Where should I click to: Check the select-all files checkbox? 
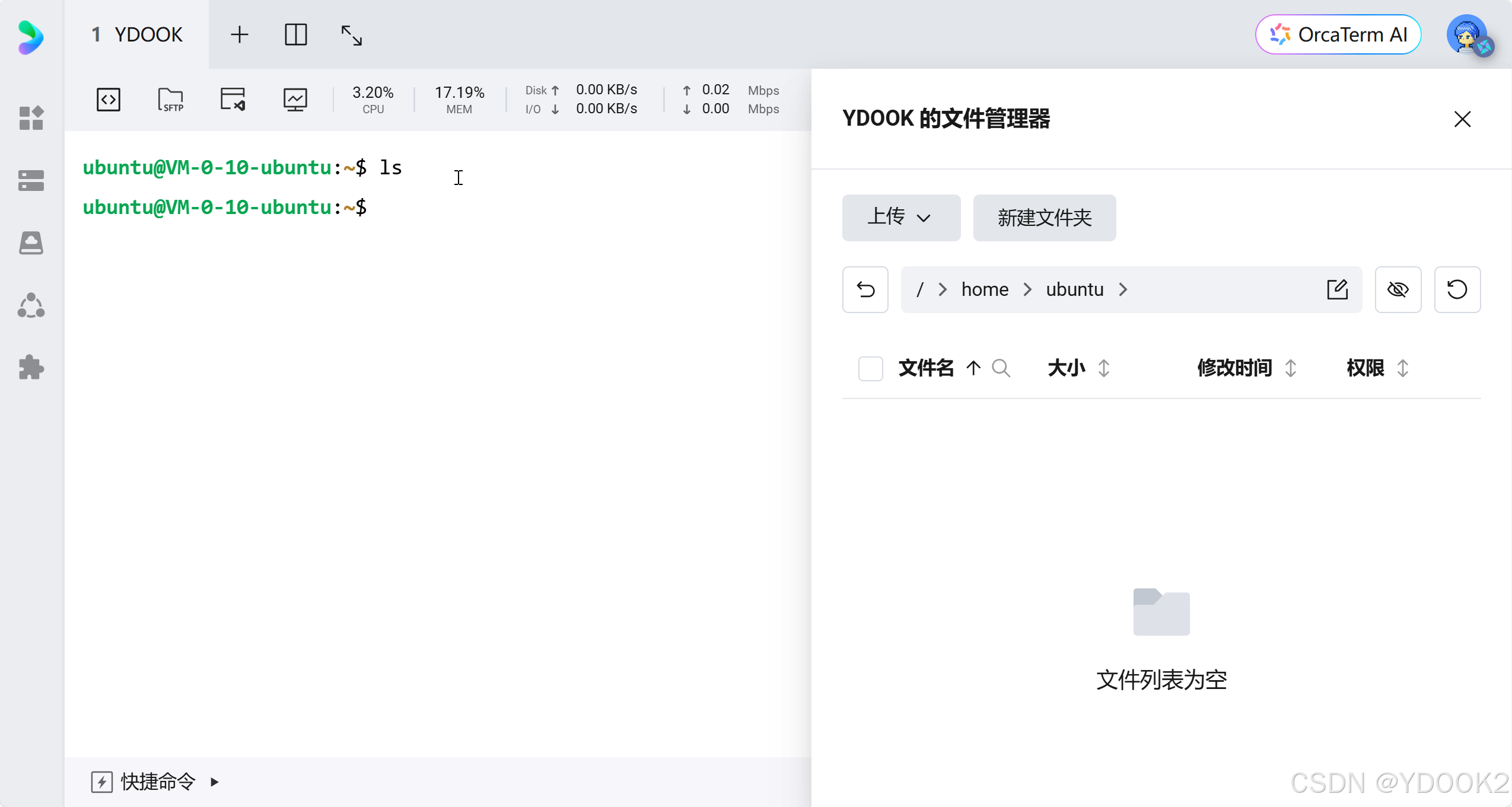(870, 368)
